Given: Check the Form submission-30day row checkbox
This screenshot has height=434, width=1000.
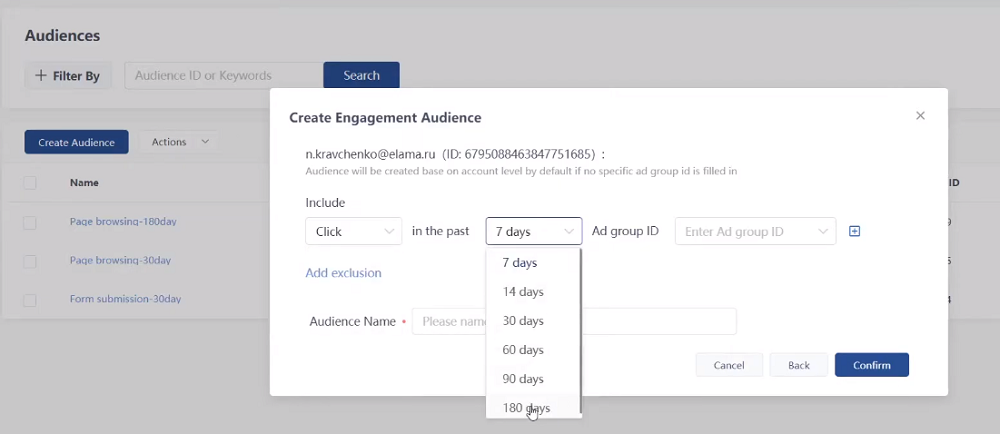Looking at the screenshot, I should [x=30, y=299].
